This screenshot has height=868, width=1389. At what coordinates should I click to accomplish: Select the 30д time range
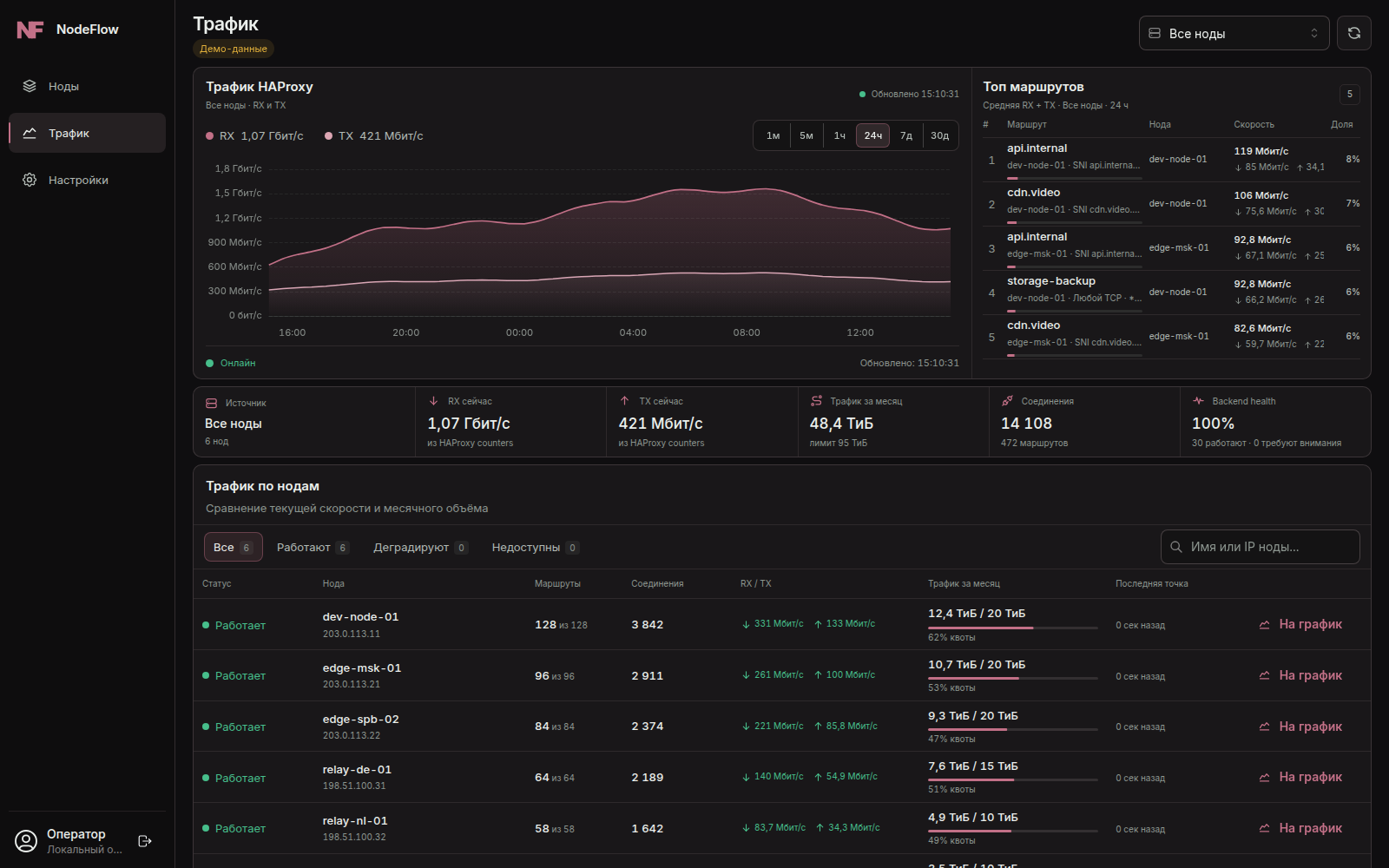click(939, 135)
